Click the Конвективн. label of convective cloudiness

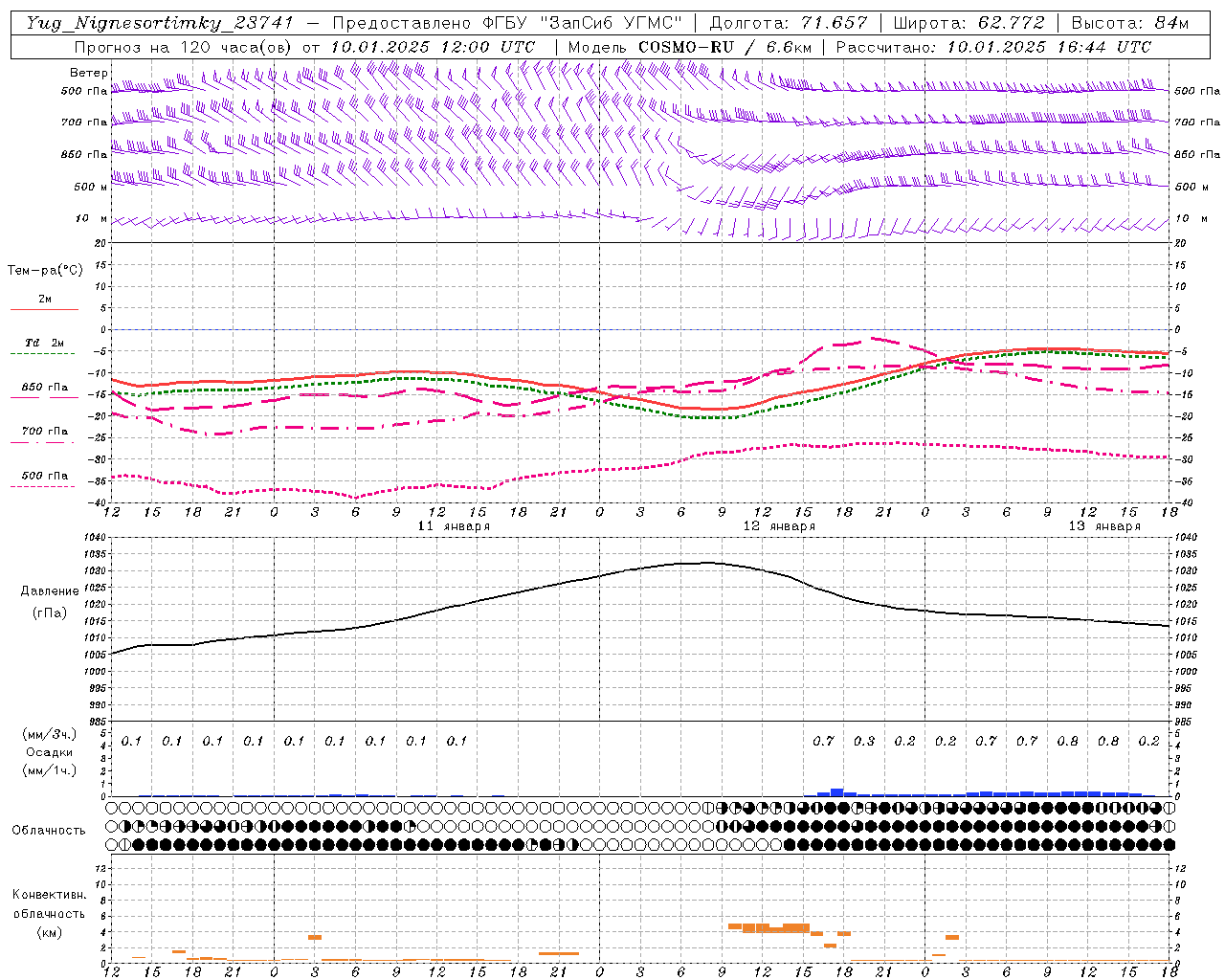point(49,895)
